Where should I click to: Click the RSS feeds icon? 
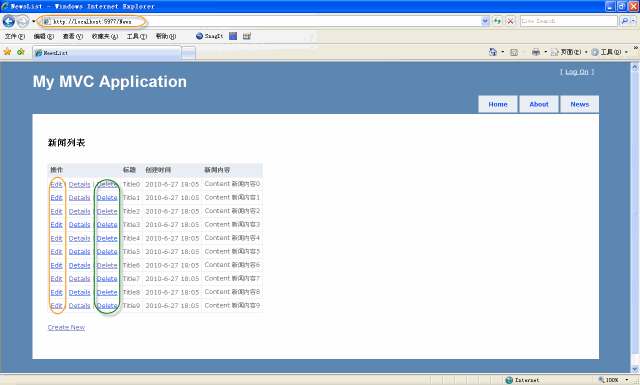pos(514,52)
